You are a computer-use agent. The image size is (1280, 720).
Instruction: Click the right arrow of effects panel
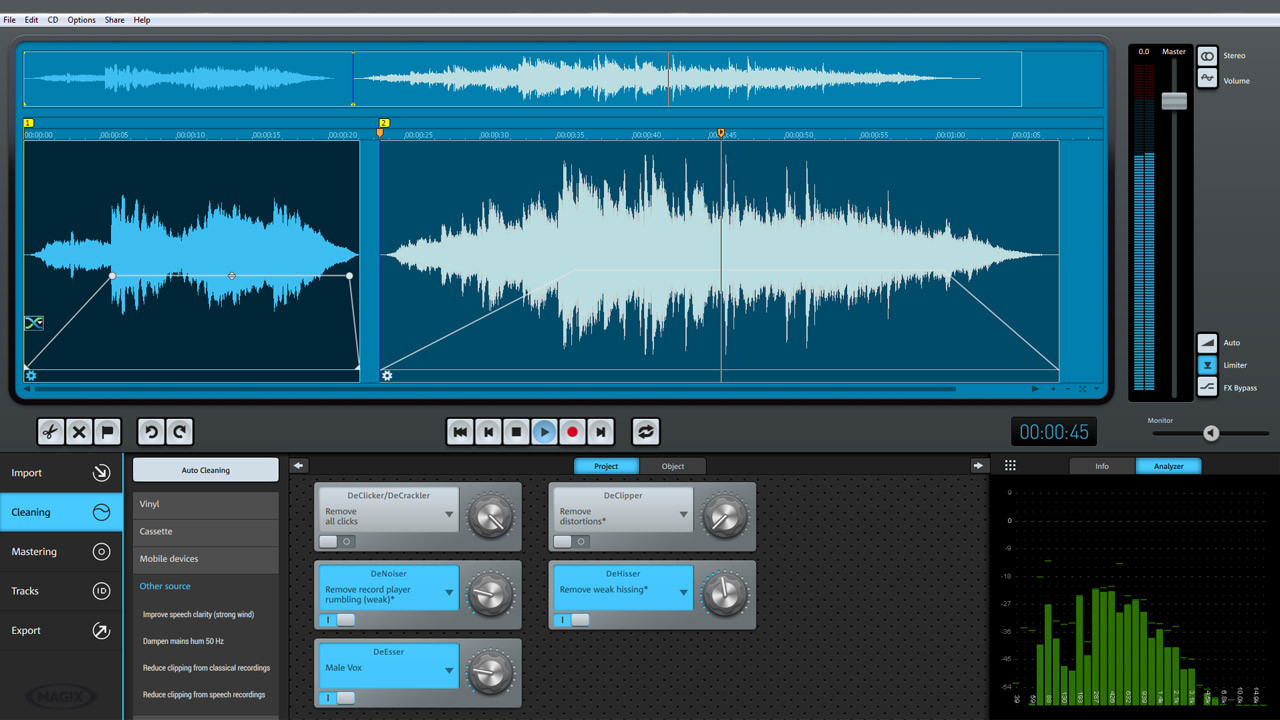coord(978,465)
